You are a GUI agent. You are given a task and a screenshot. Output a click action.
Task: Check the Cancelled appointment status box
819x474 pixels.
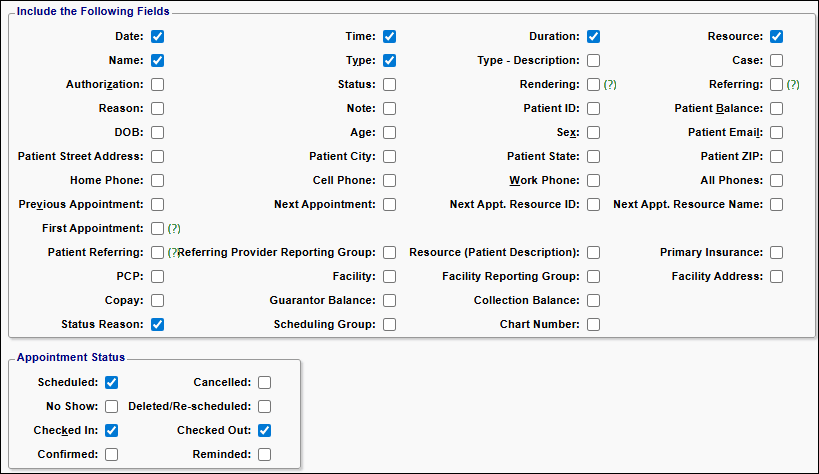(264, 383)
